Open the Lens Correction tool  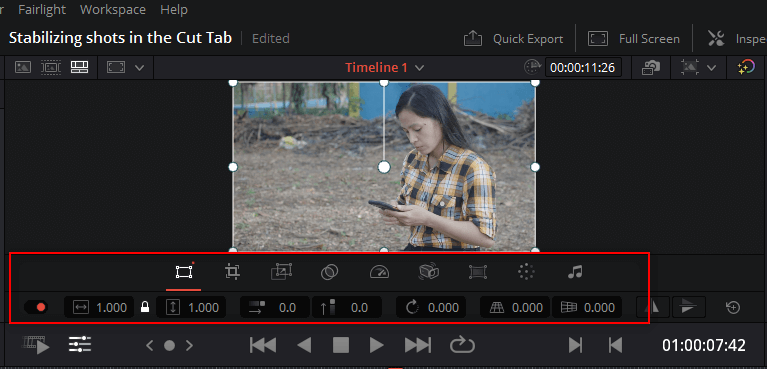coord(477,272)
